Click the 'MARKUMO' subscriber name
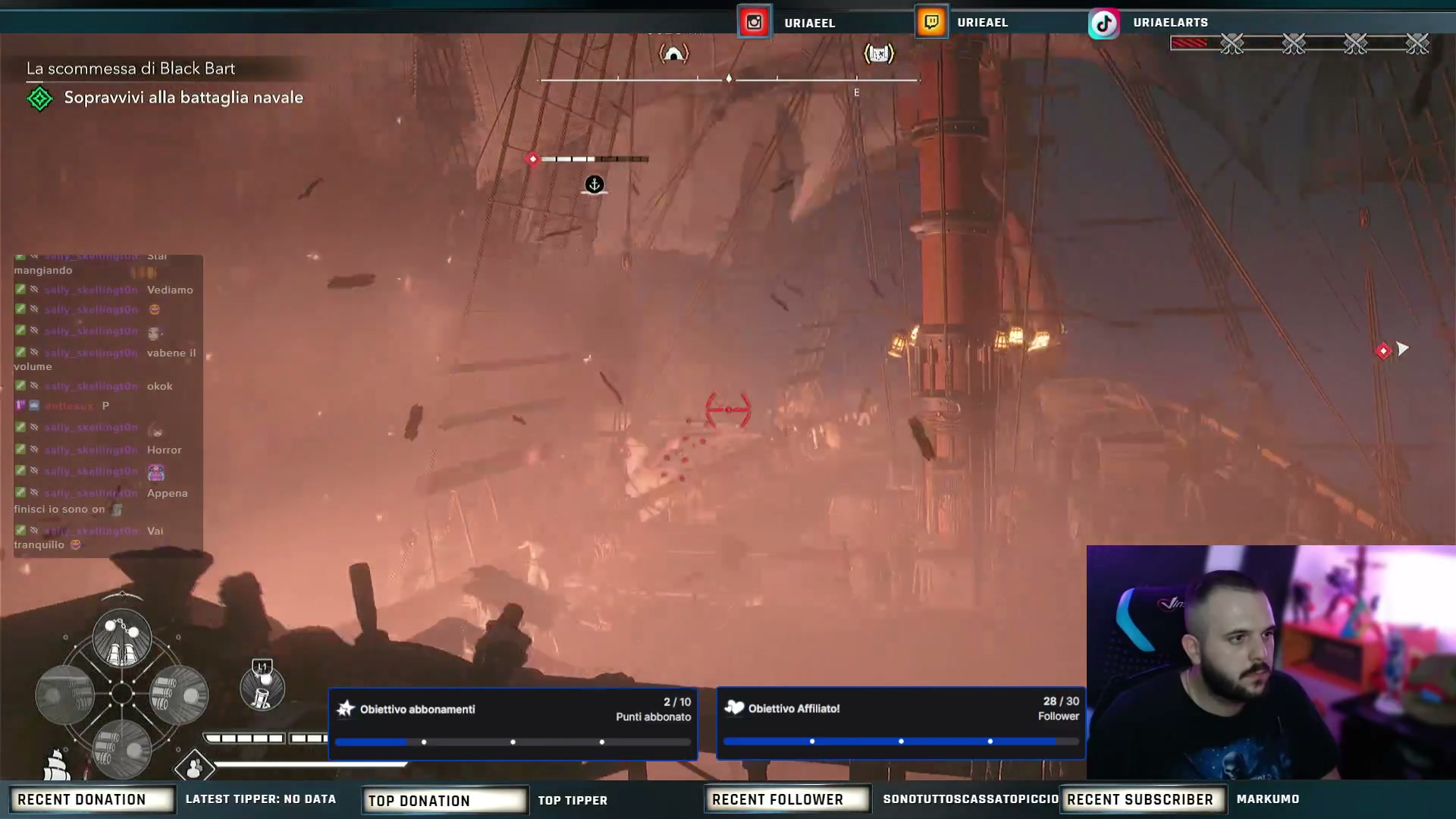The width and height of the screenshot is (1456, 819). 1268,799
